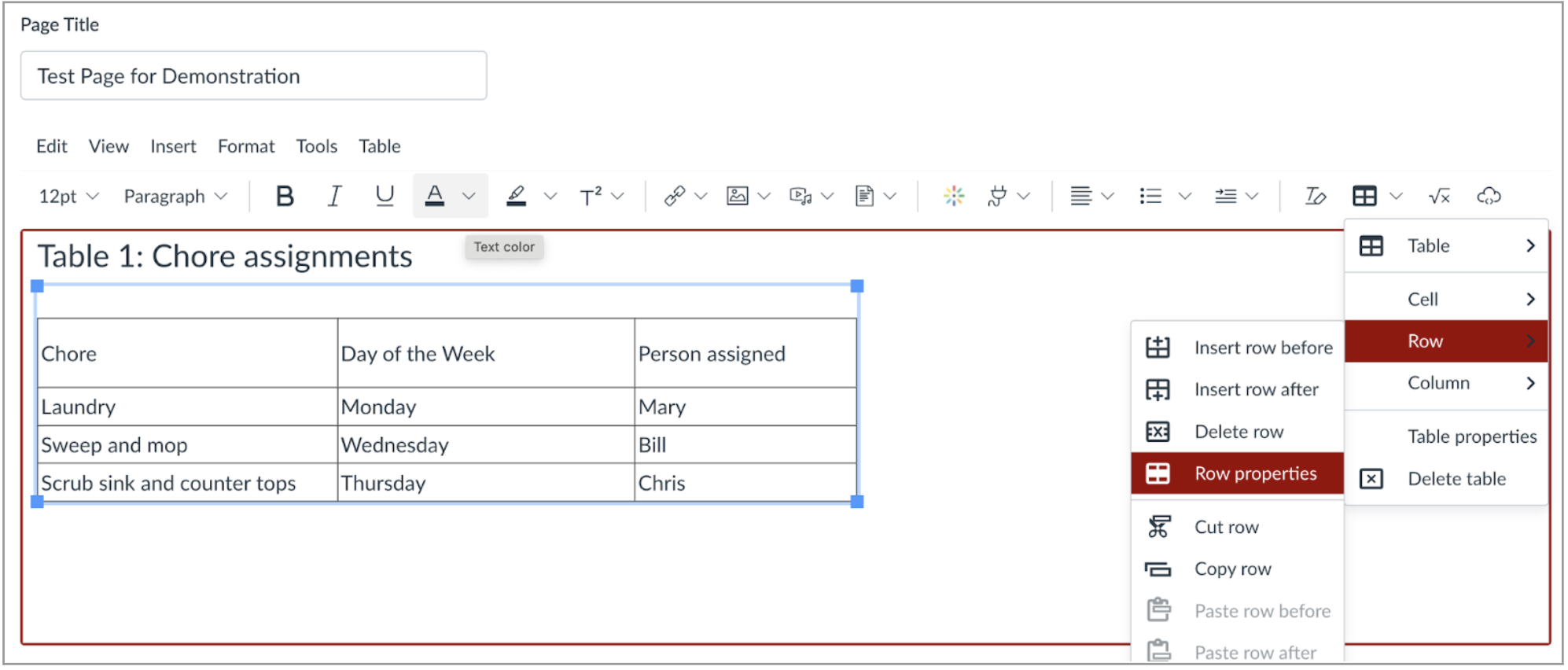Toggle bold formatting in the toolbar
Image resolution: width=1568 pixels, height=670 pixels.
[x=285, y=196]
